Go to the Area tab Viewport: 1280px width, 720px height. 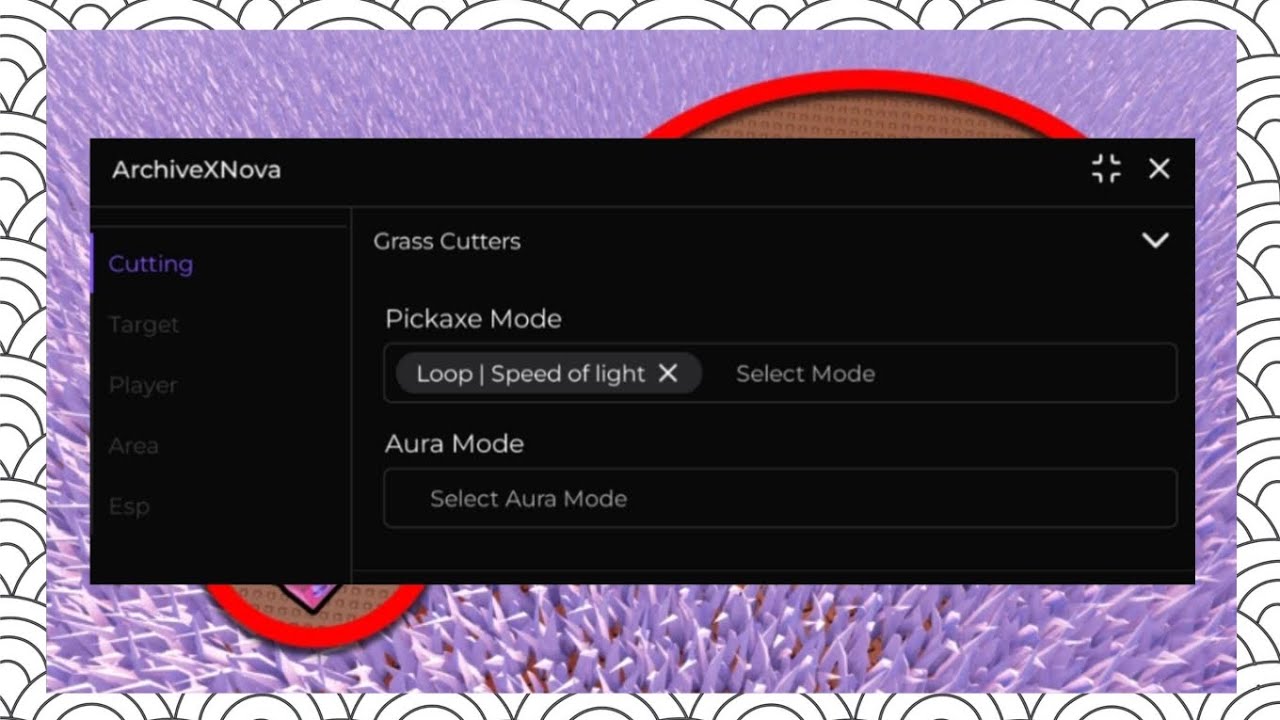click(x=133, y=446)
